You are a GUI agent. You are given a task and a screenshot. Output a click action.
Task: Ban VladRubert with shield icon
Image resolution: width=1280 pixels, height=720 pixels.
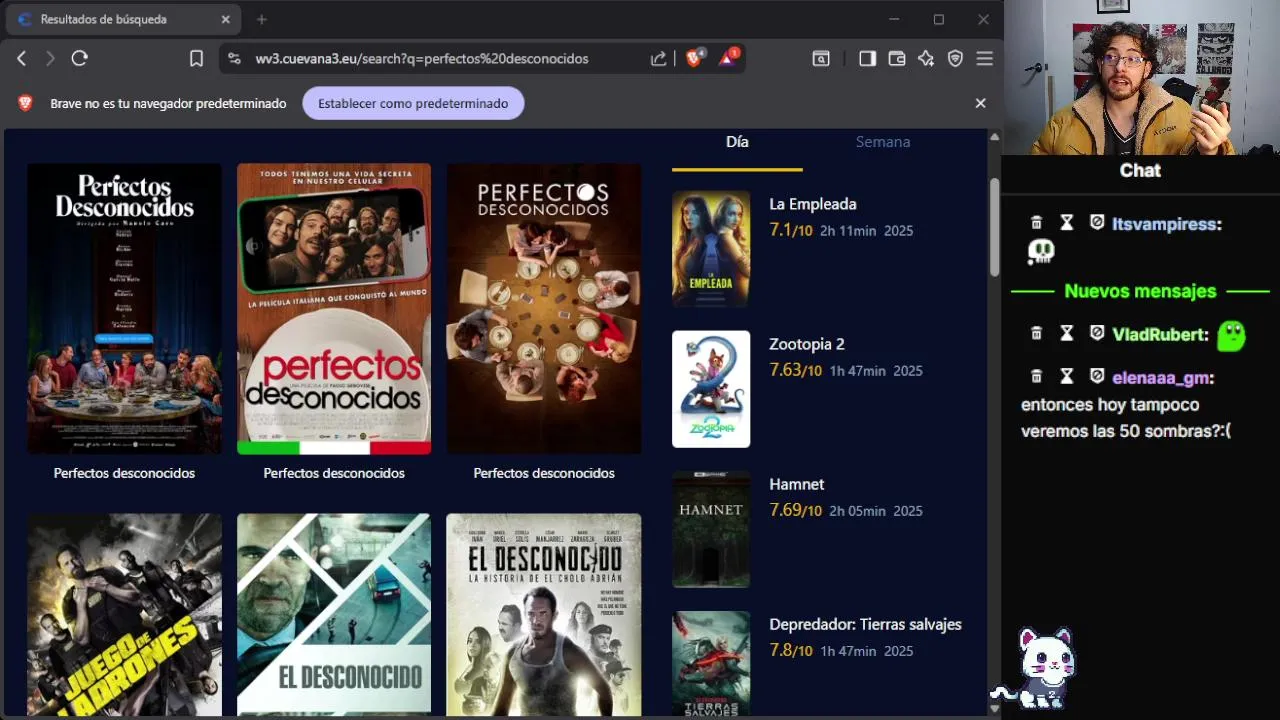click(x=1097, y=333)
